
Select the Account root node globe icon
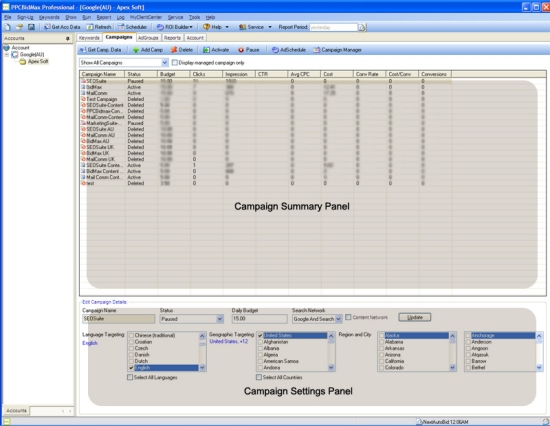pyautogui.click(x=7, y=47)
